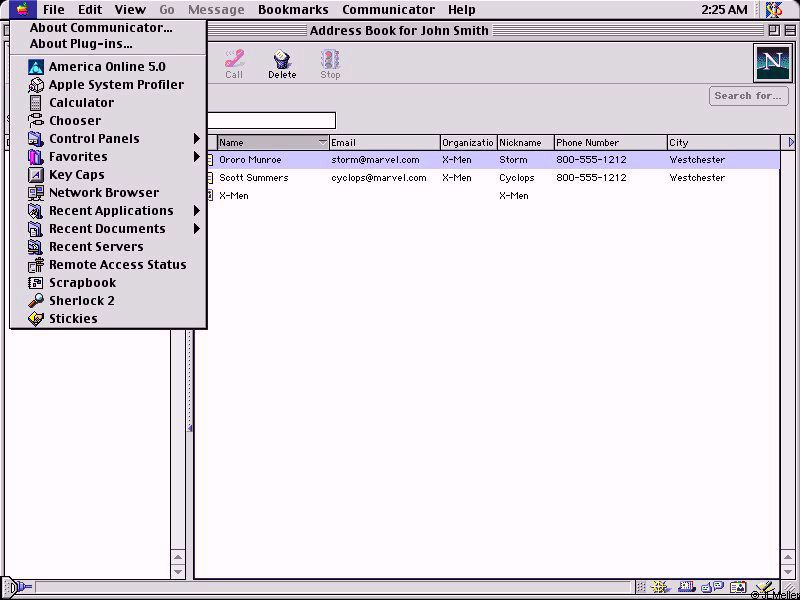This screenshot has width=800, height=600.
Task: Click the scroll down arrow on the contact list
Action: coord(787,572)
